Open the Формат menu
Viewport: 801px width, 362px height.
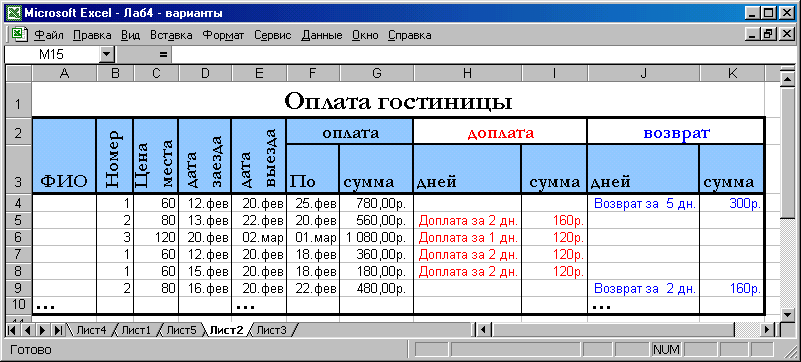click(223, 35)
